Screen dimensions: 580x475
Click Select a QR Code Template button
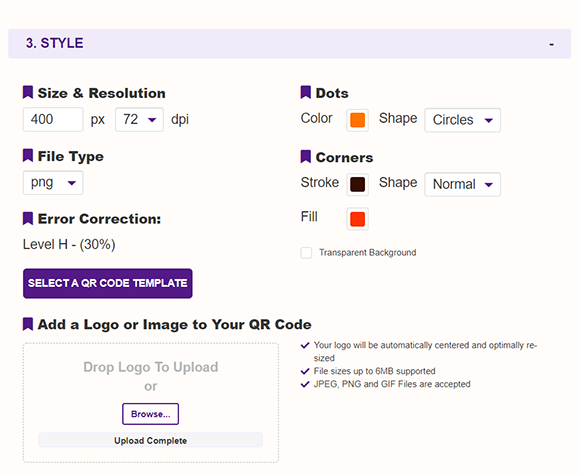[x=108, y=283]
